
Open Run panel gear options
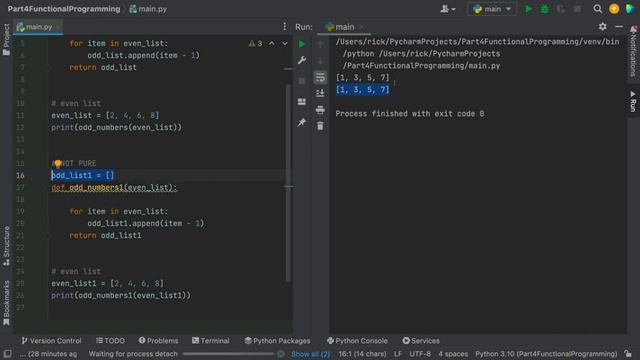tap(602, 27)
